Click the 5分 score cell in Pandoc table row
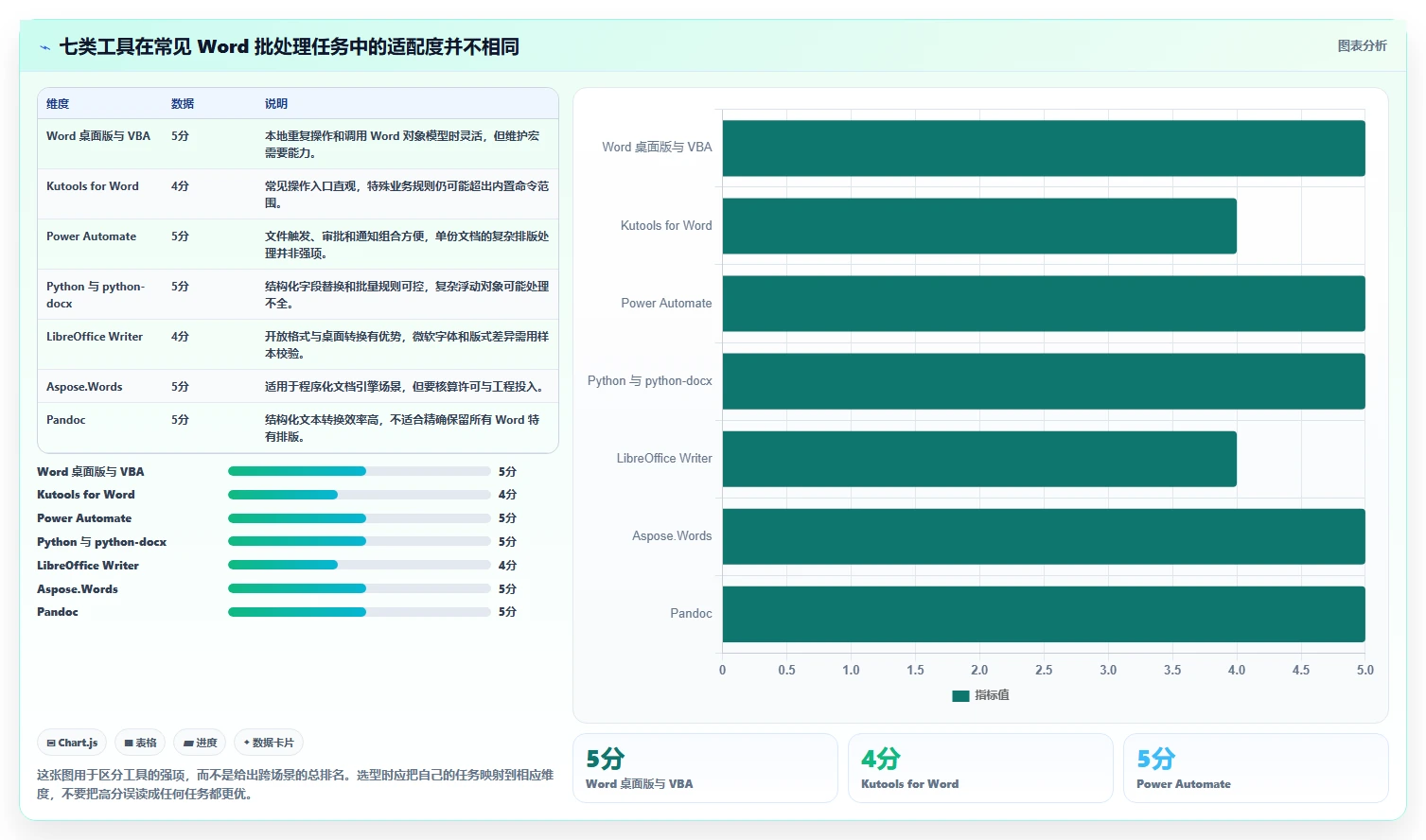The image size is (1426, 840). pos(180,420)
